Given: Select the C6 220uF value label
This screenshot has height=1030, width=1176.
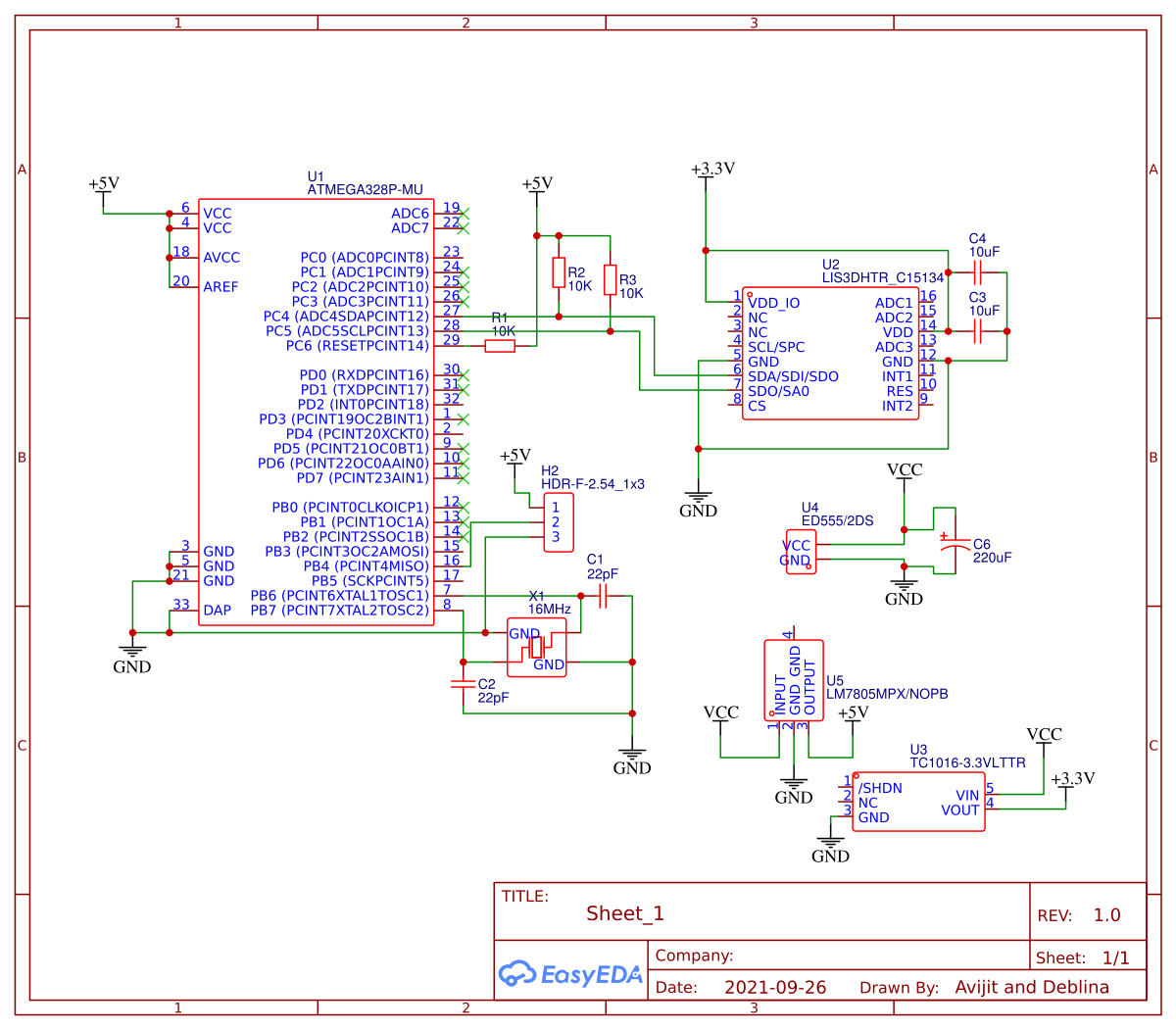Looking at the screenshot, I should coord(992,558).
